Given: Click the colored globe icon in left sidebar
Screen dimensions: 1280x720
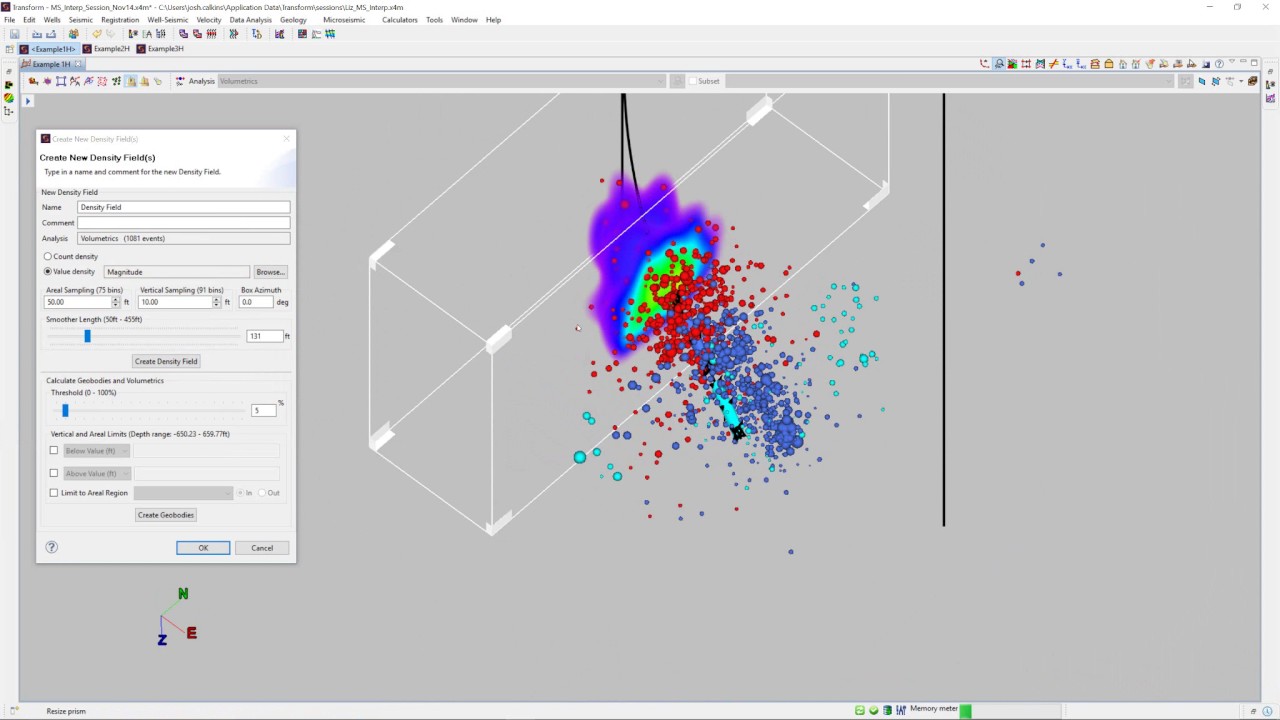Looking at the screenshot, I should 9,97.
